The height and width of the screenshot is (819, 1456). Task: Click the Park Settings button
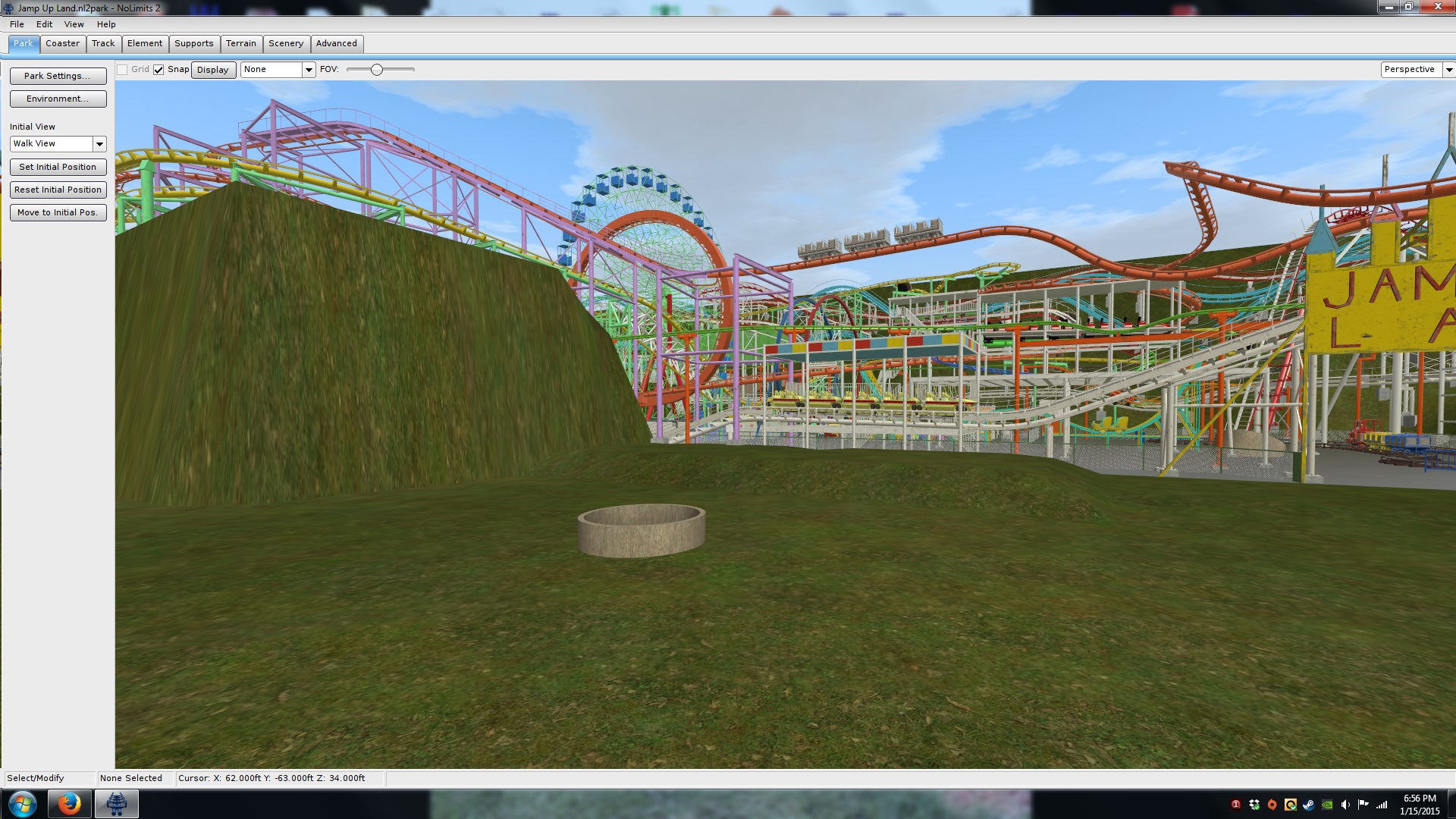(58, 76)
